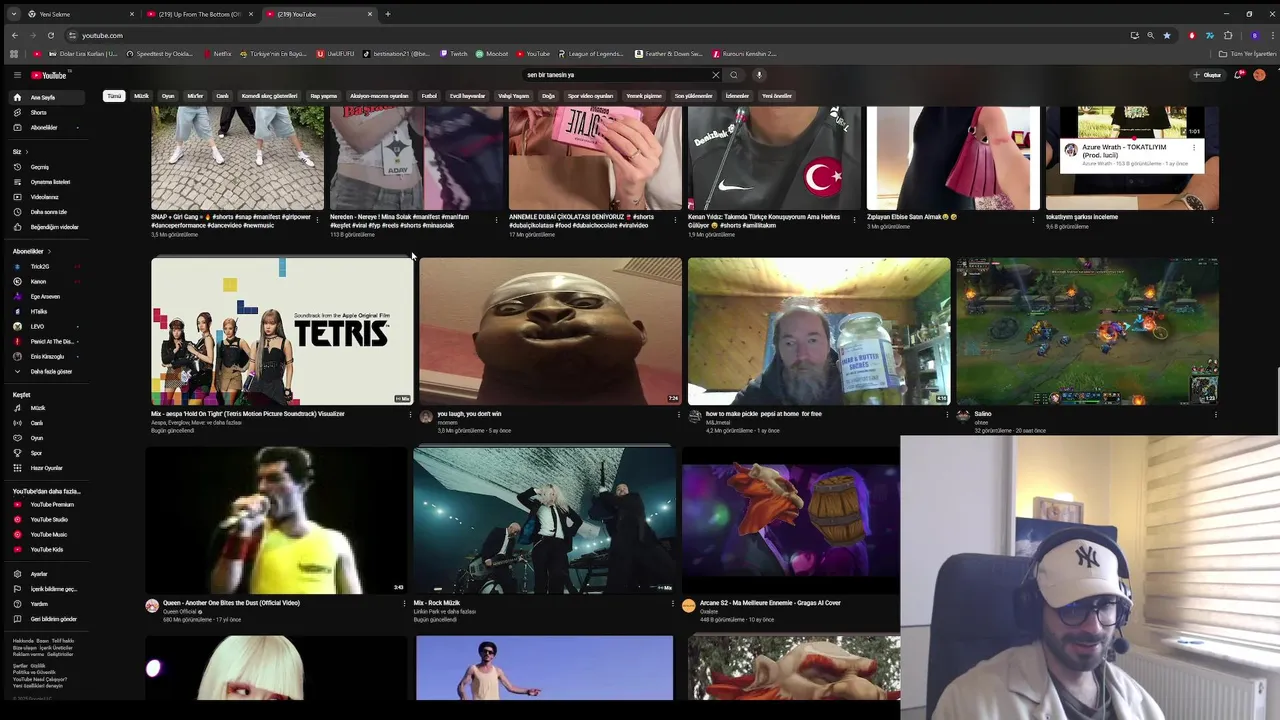Open Tüm Yer İşaretleri bookmarks folder
Image resolution: width=1280 pixels, height=720 pixels.
(x=1247, y=54)
